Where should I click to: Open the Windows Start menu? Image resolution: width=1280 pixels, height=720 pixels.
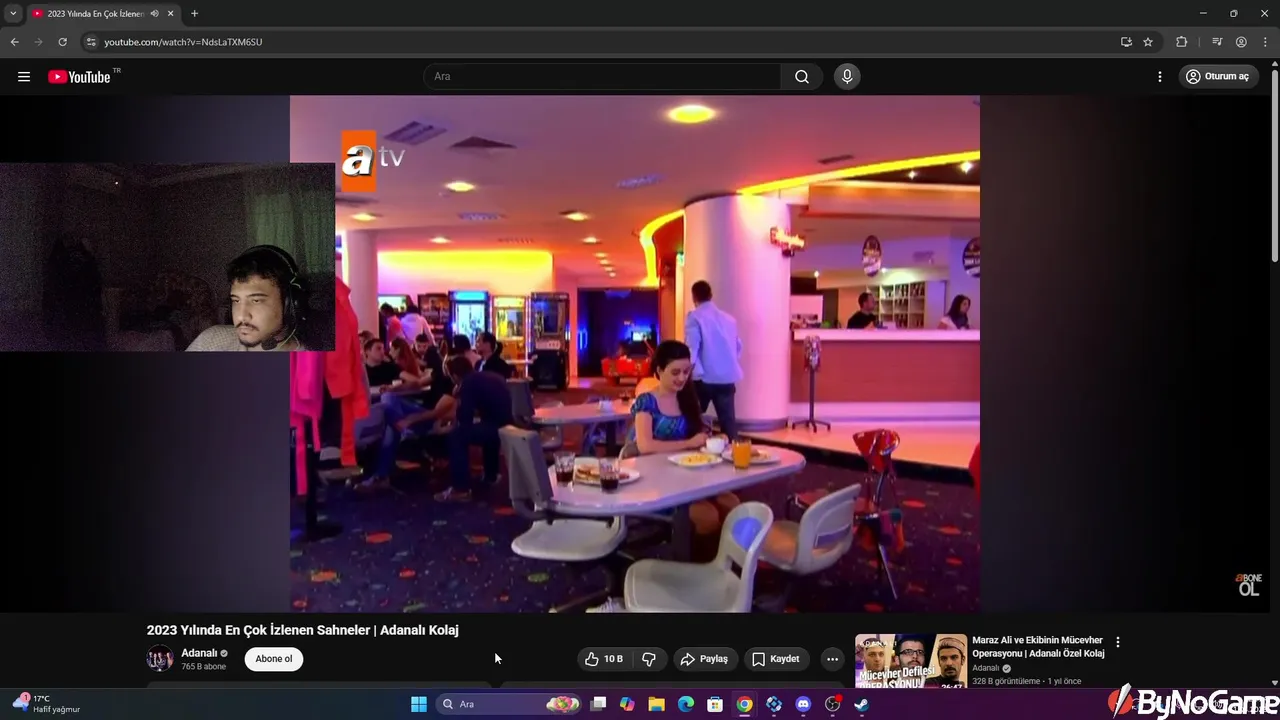419,704
